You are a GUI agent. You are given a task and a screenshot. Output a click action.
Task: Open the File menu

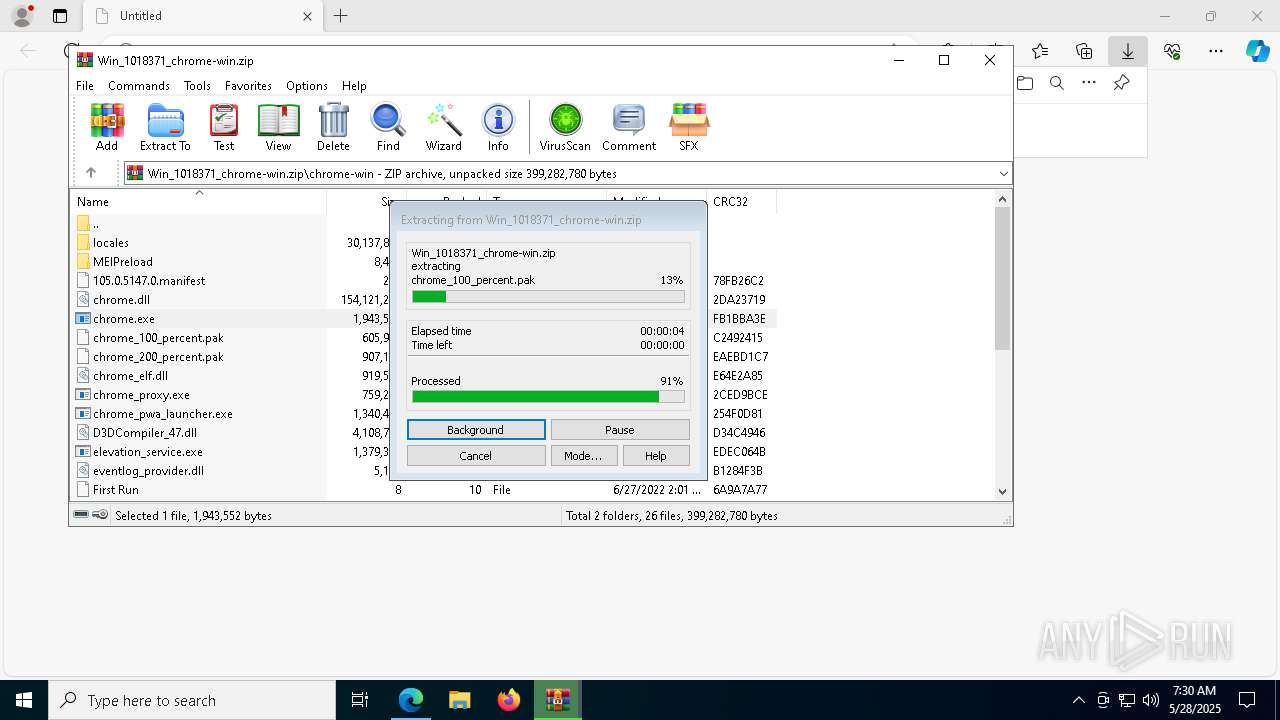point(85,86)
